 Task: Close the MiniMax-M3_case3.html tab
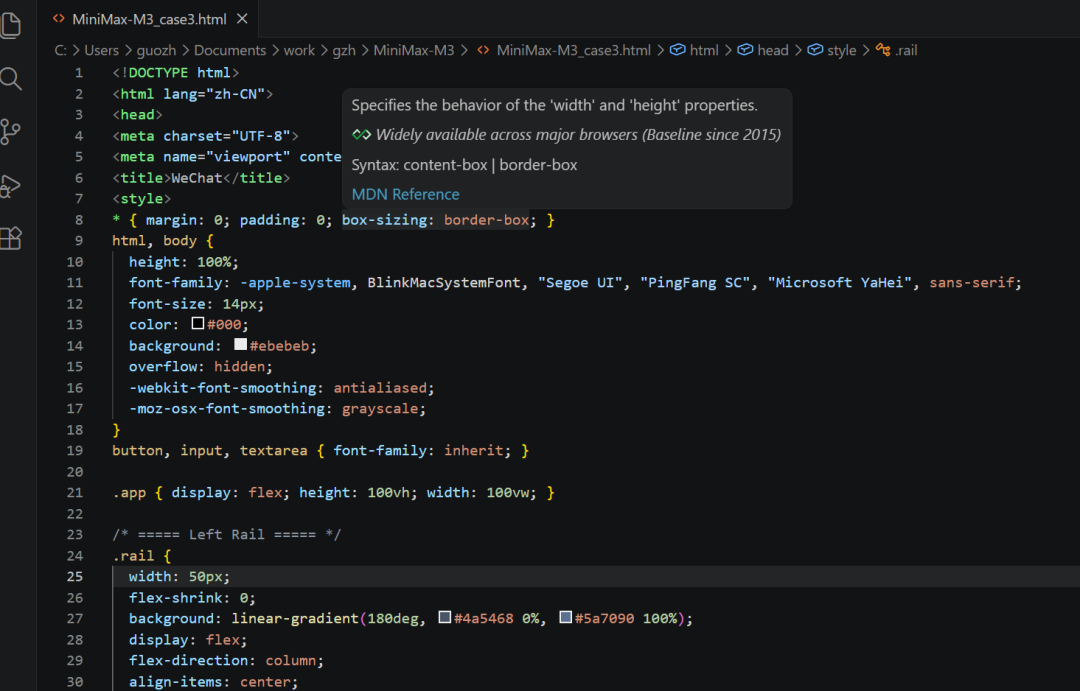[x=242, y=19]
